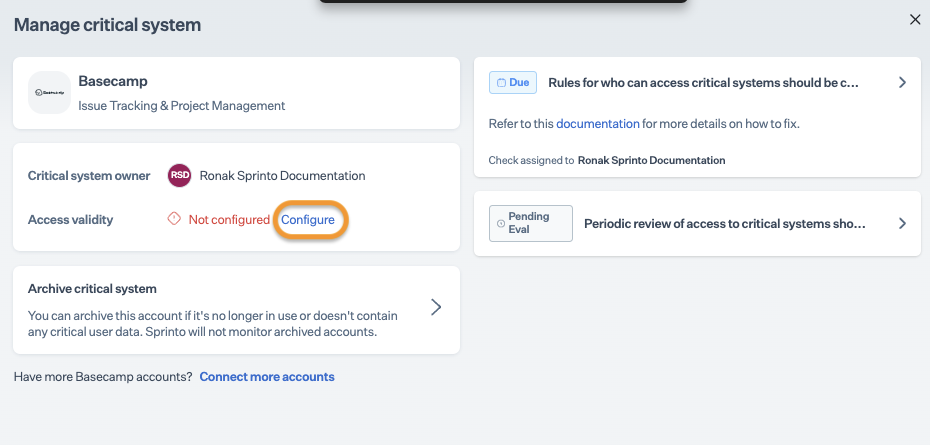Screen dimensions: 930x445
Task: Expand the Archive critical system chevron
Action: (436, 307)
